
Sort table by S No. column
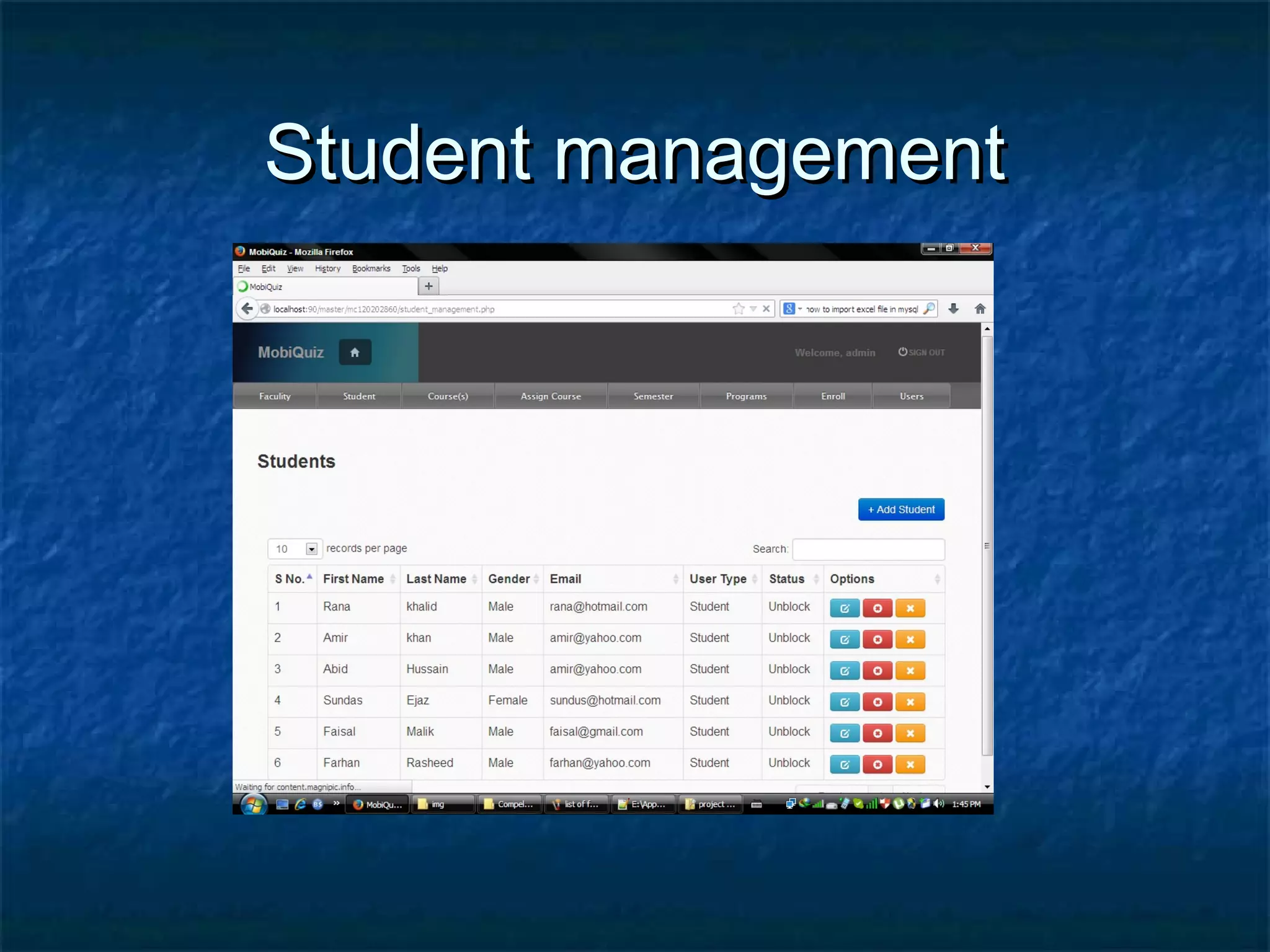[293, 579]
